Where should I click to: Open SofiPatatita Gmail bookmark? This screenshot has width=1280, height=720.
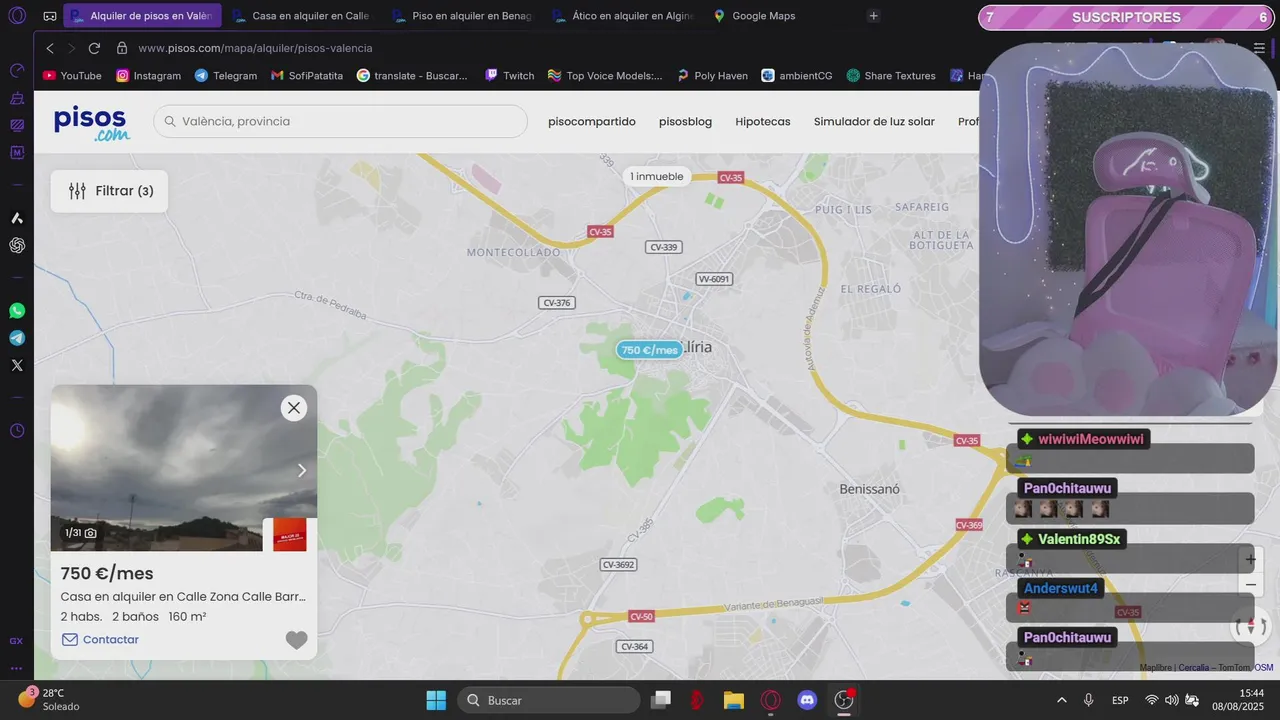point(307,76)
